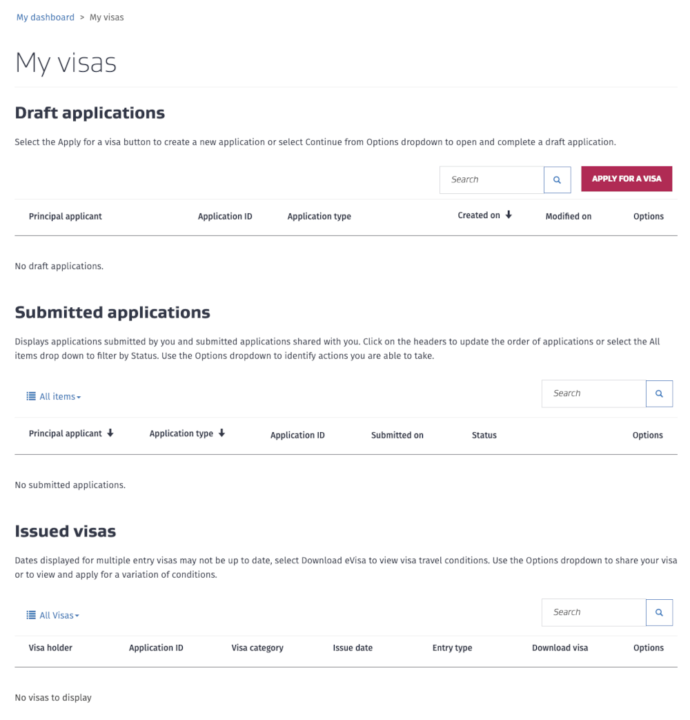Sort issued visas by Issue date header

[x=352, y=648]
